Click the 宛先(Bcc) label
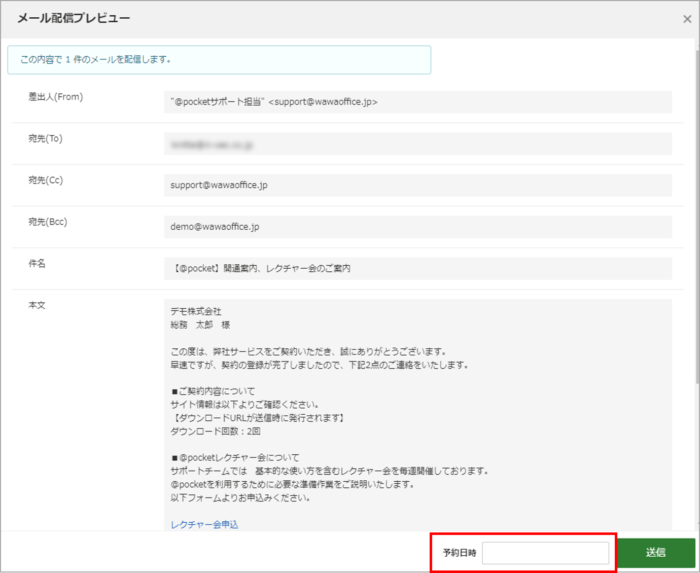Screen dimensions: 700x573 coord(48,222)
